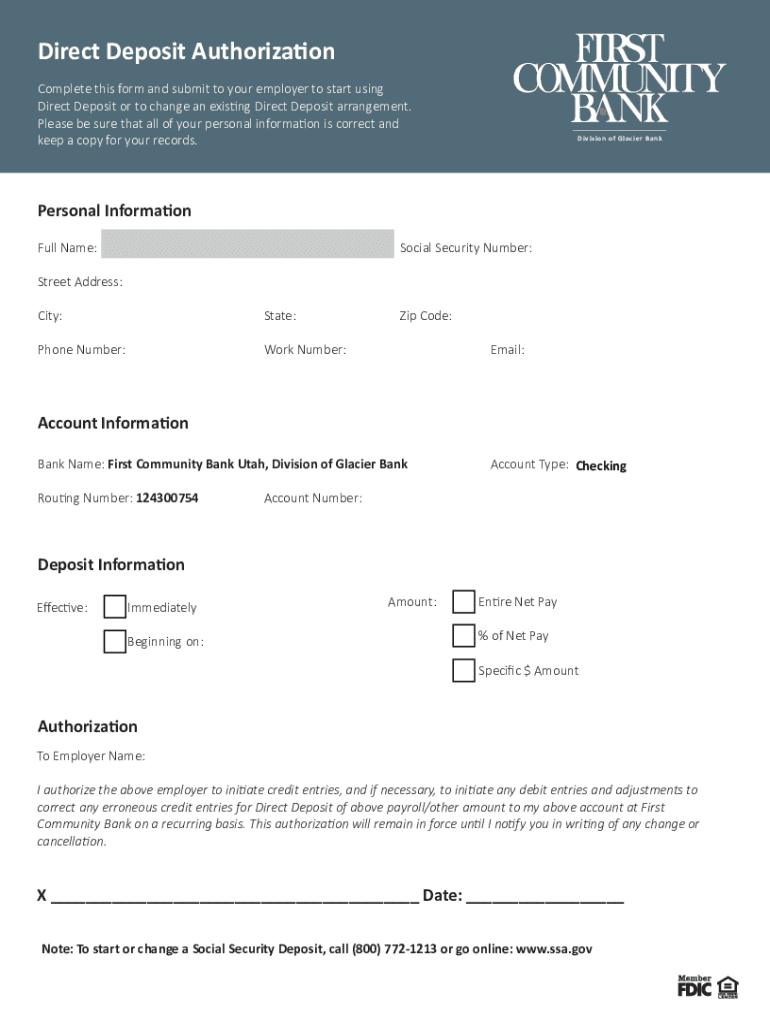
Task: Check the Beginning on checkbox
Action: (115, 641)
